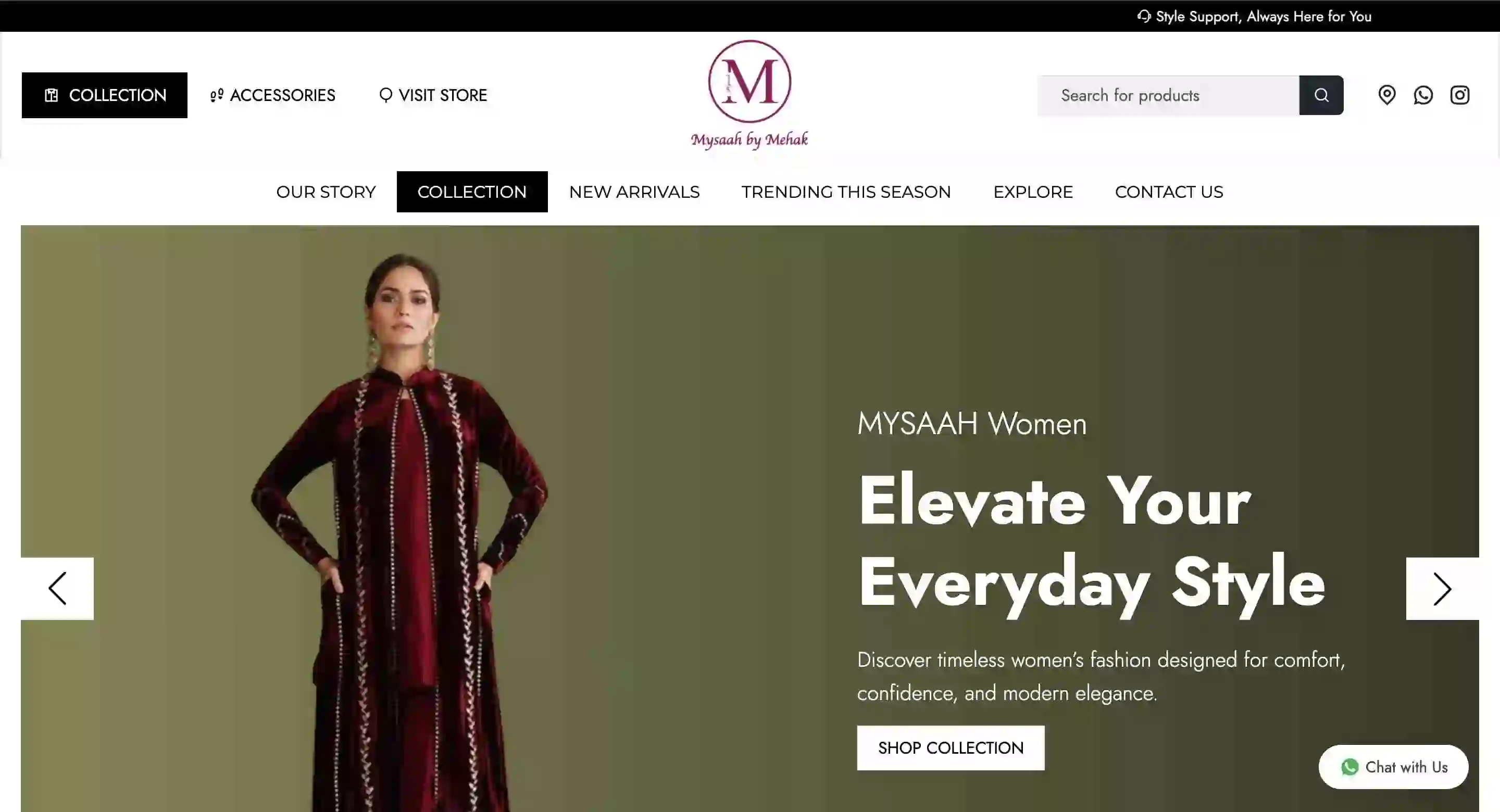Open the black COLLECTION header button

105,95
